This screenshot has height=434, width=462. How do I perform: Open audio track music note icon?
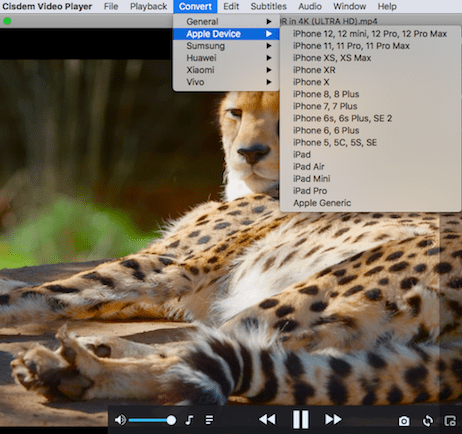tap(189, 420)
